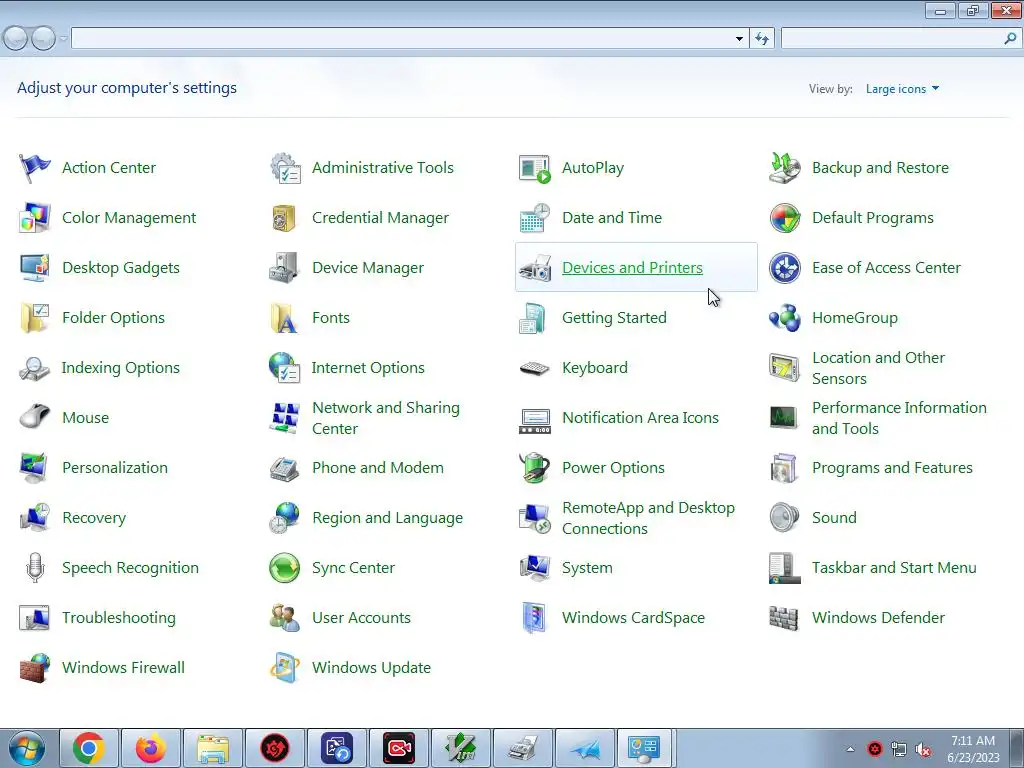
Task: Open the Ease of Access Center icon
Action: click(x=784, y=268)
